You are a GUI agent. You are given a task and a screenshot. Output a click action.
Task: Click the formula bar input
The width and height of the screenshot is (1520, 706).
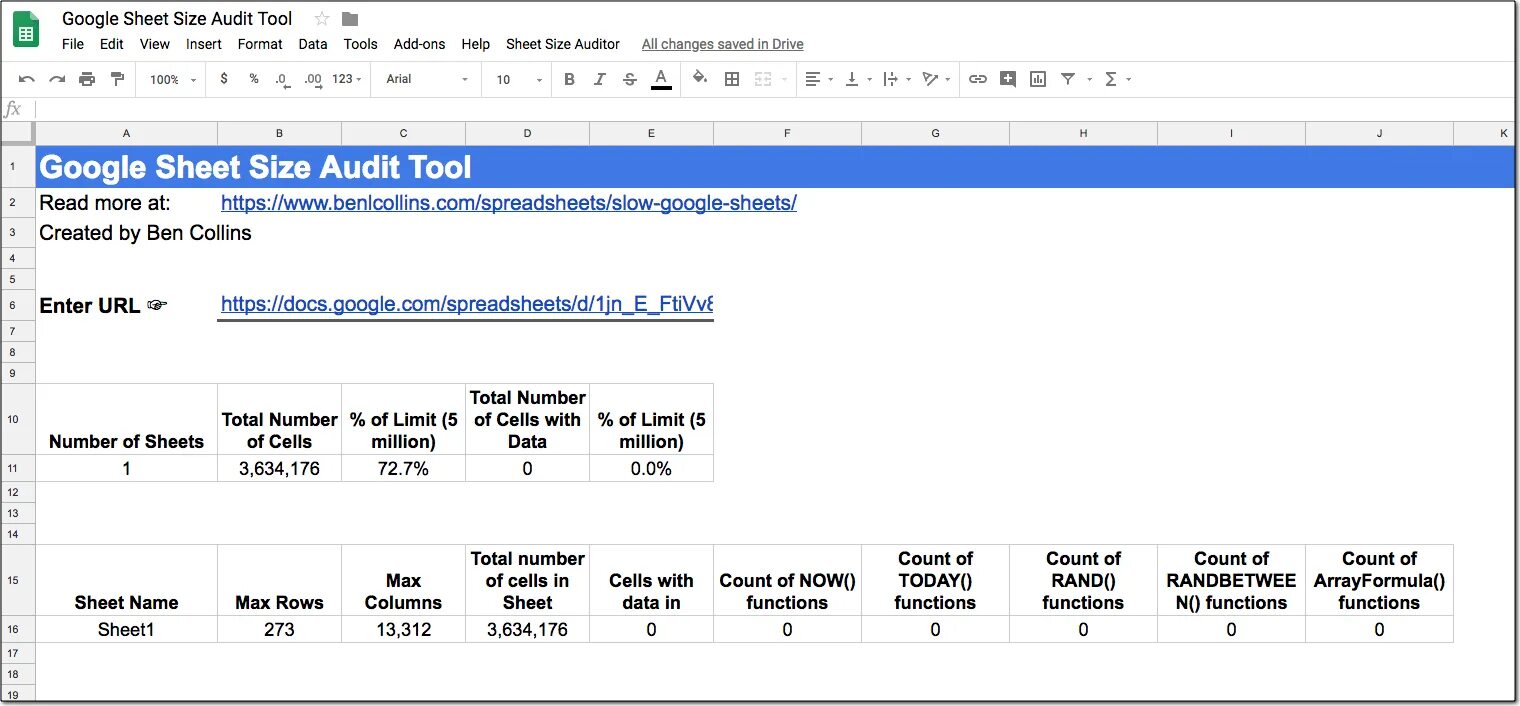775,109
